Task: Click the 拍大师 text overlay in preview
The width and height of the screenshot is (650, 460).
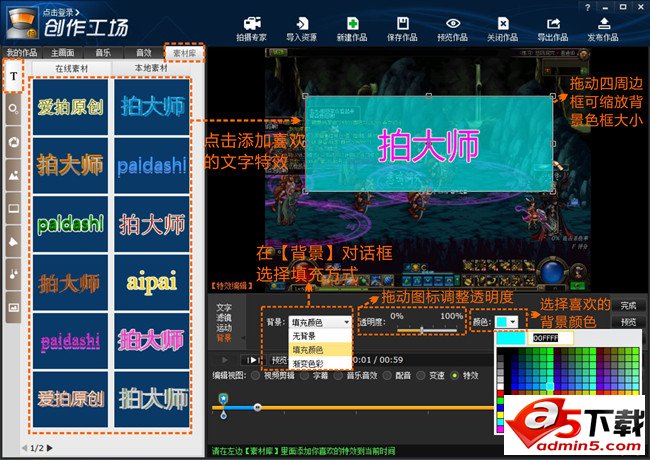Action: [428, 145]
